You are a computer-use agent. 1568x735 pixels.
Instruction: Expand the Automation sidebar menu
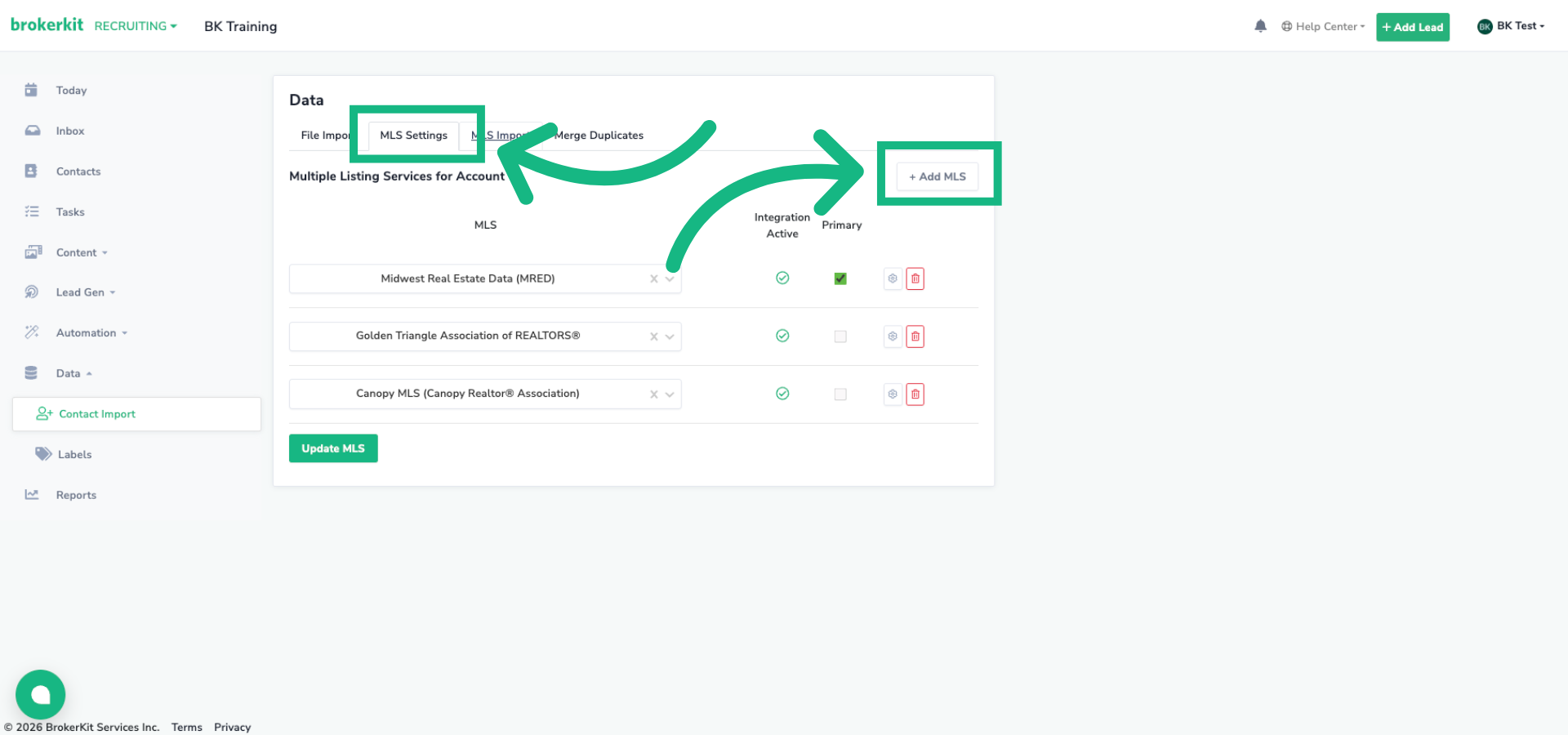click(x=91, y=332)
